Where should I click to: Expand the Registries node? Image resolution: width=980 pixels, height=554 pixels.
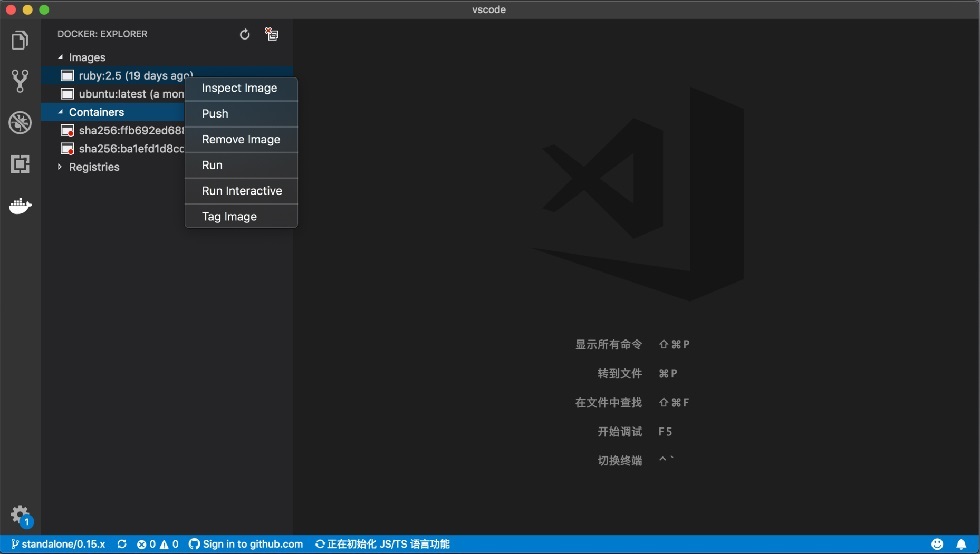[60, 167]
